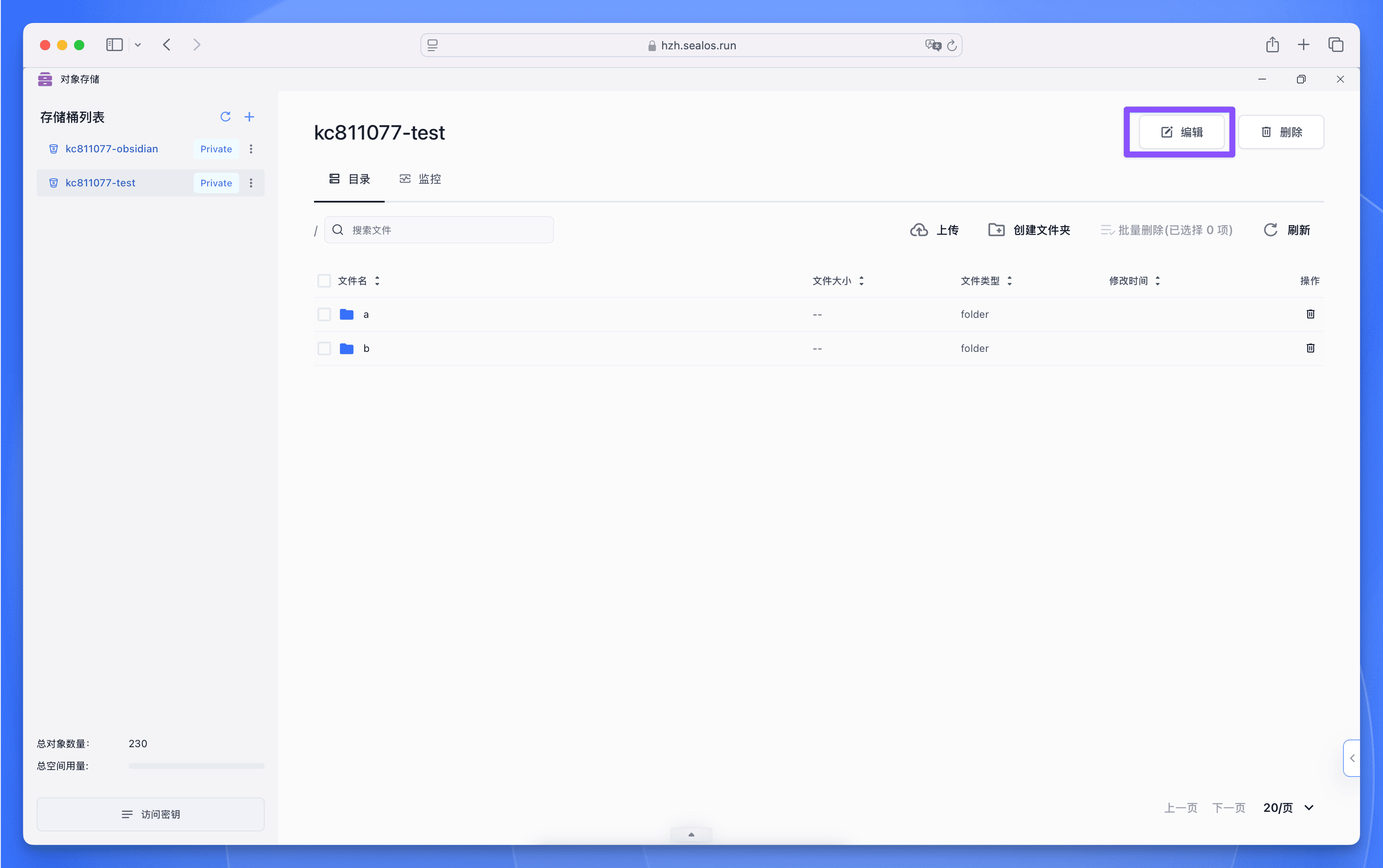Viewport: 1383px width, 868px height.
Task: Expand the collapsed right-side drawer arrow
Action: pos(1352,758)
